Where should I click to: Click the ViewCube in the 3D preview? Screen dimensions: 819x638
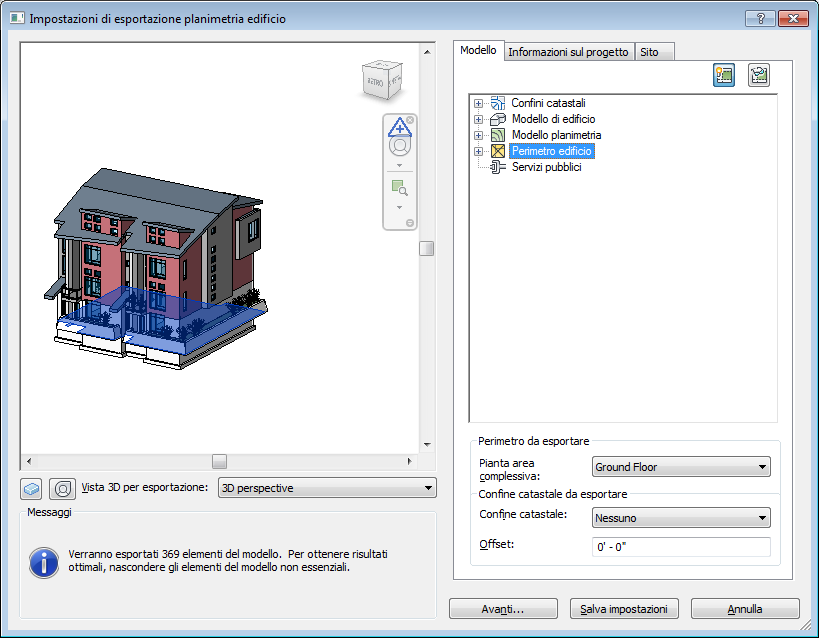[382, 80]
